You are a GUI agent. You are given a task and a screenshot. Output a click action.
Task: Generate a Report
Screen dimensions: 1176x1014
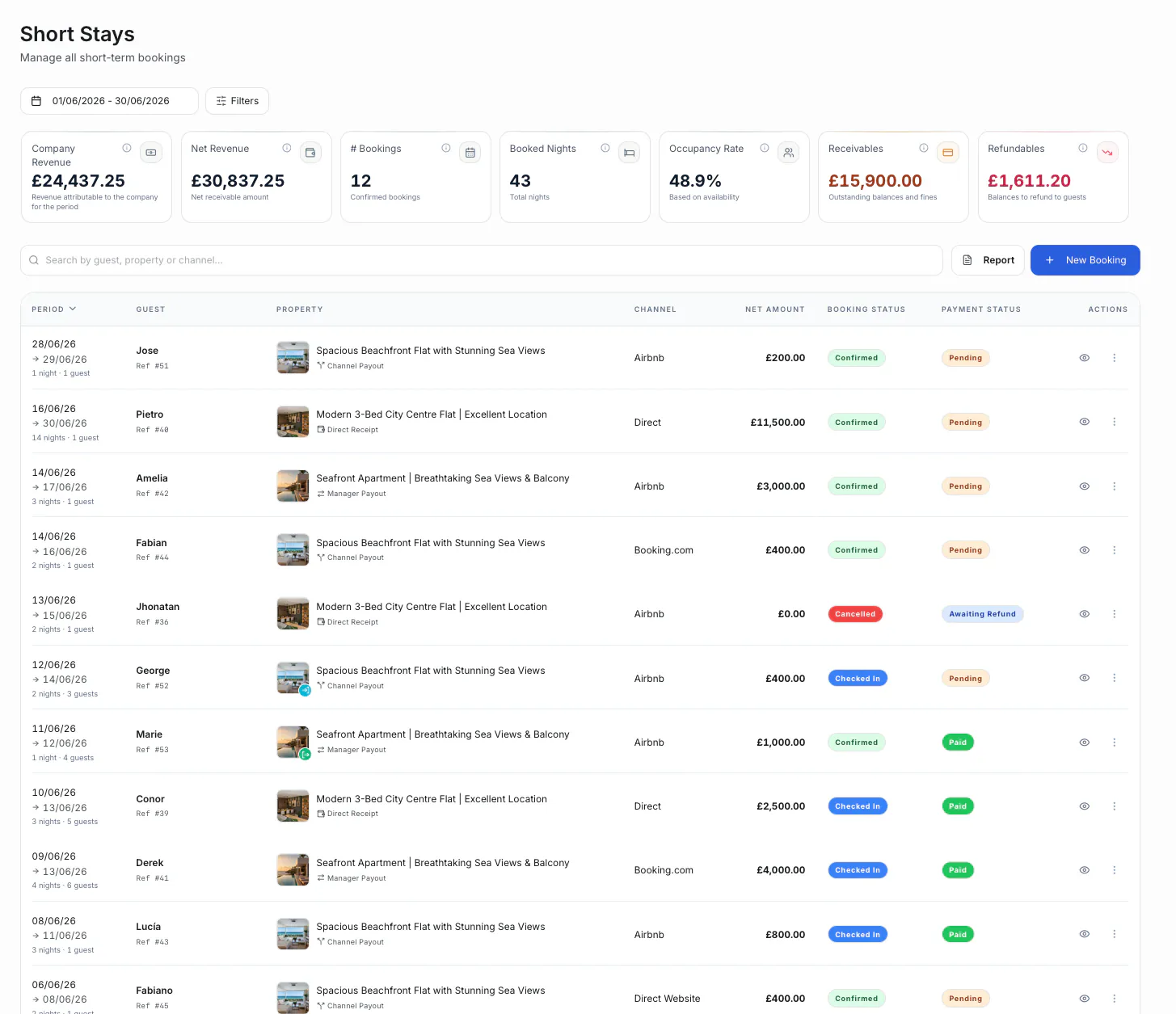coord(988,260)
